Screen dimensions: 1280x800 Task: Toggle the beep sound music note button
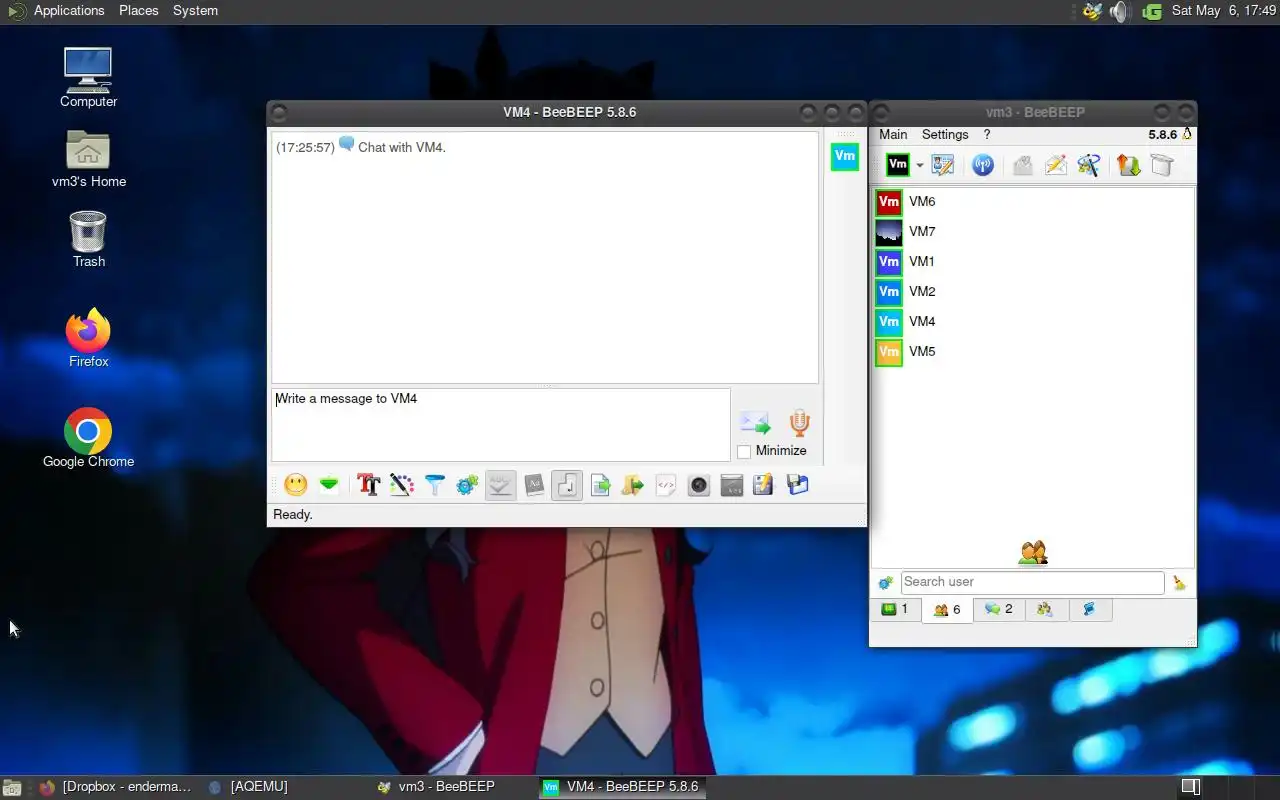tap(566, 485)
